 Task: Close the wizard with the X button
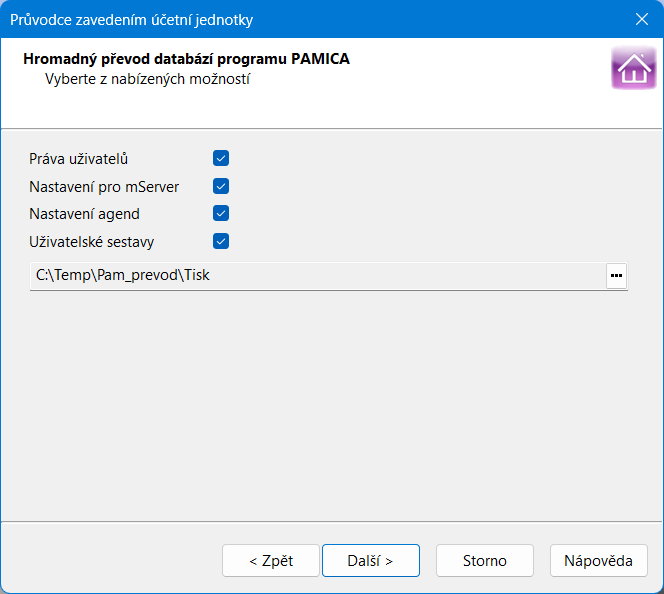(x=641, y=19)
